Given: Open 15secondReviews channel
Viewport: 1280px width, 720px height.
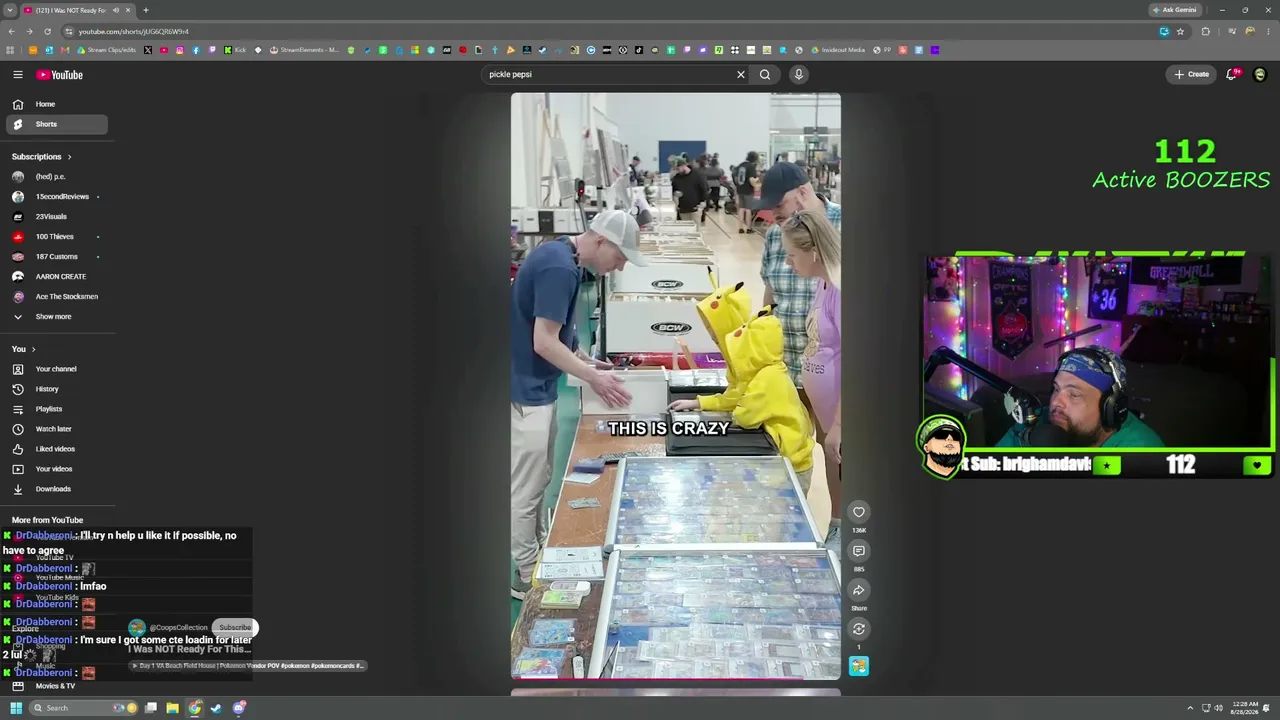Looking at the screenshot, I should click(56, 197).
